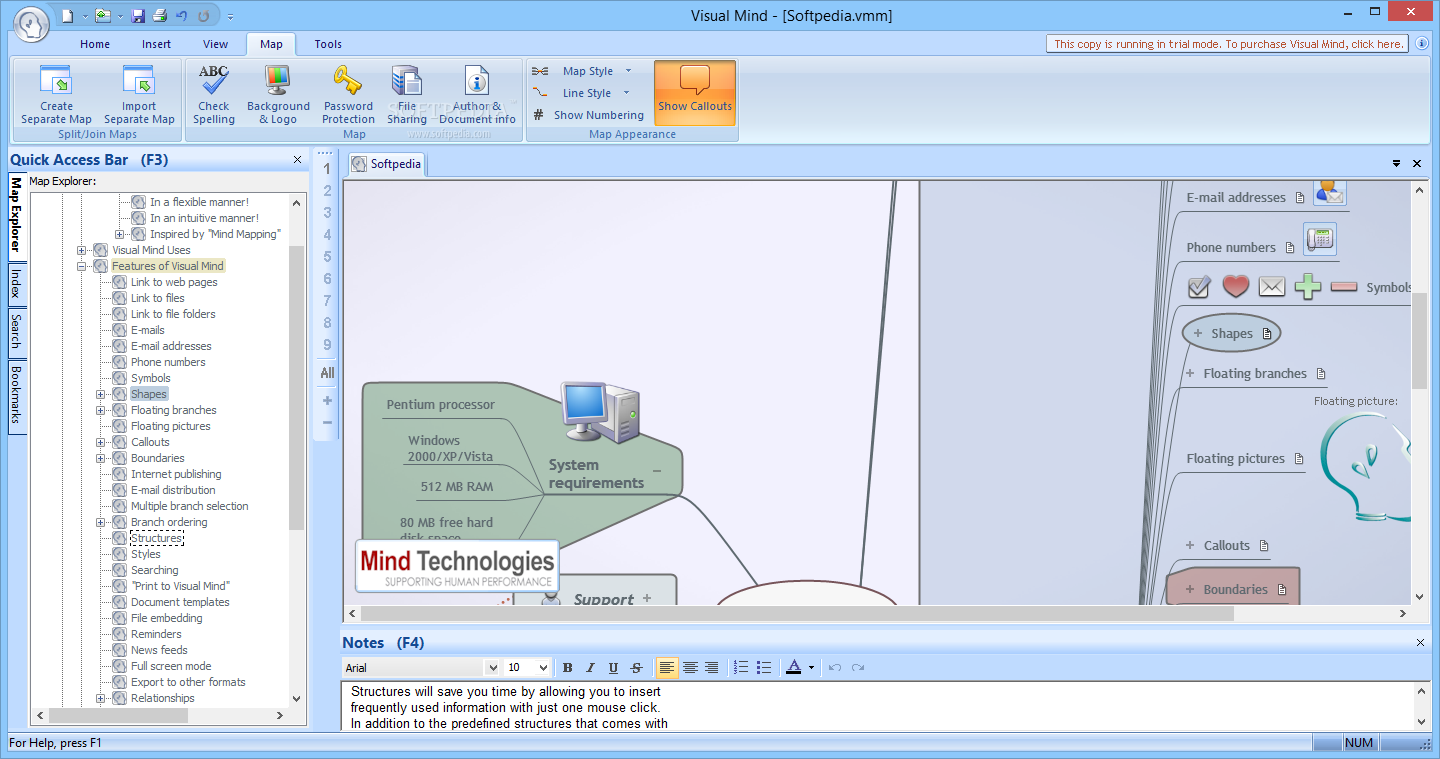The width and height of the screenshot is (1440, 759).
Task: Collapse the Features of Visual Mind node
Action: [82, 266]
